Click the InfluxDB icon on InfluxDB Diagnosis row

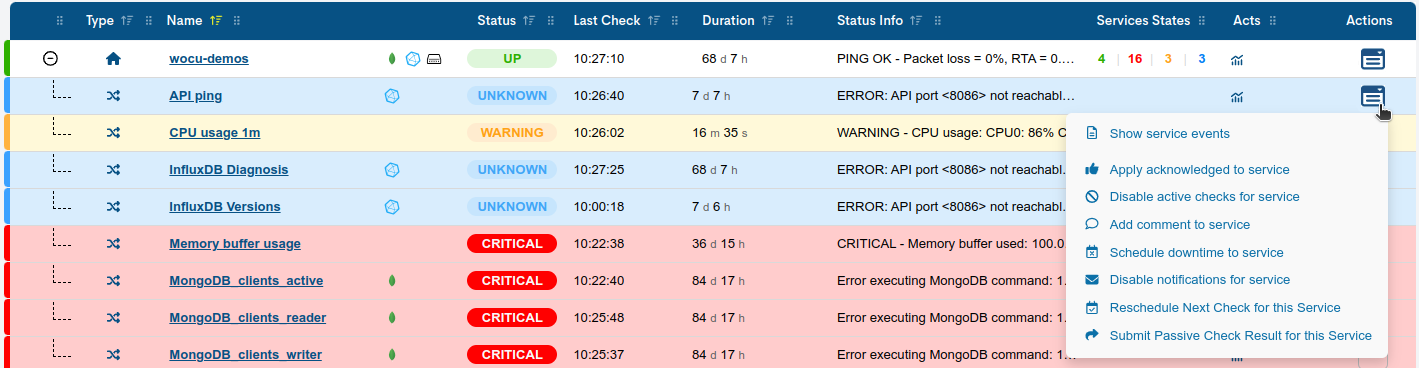(x=392, y=170)
